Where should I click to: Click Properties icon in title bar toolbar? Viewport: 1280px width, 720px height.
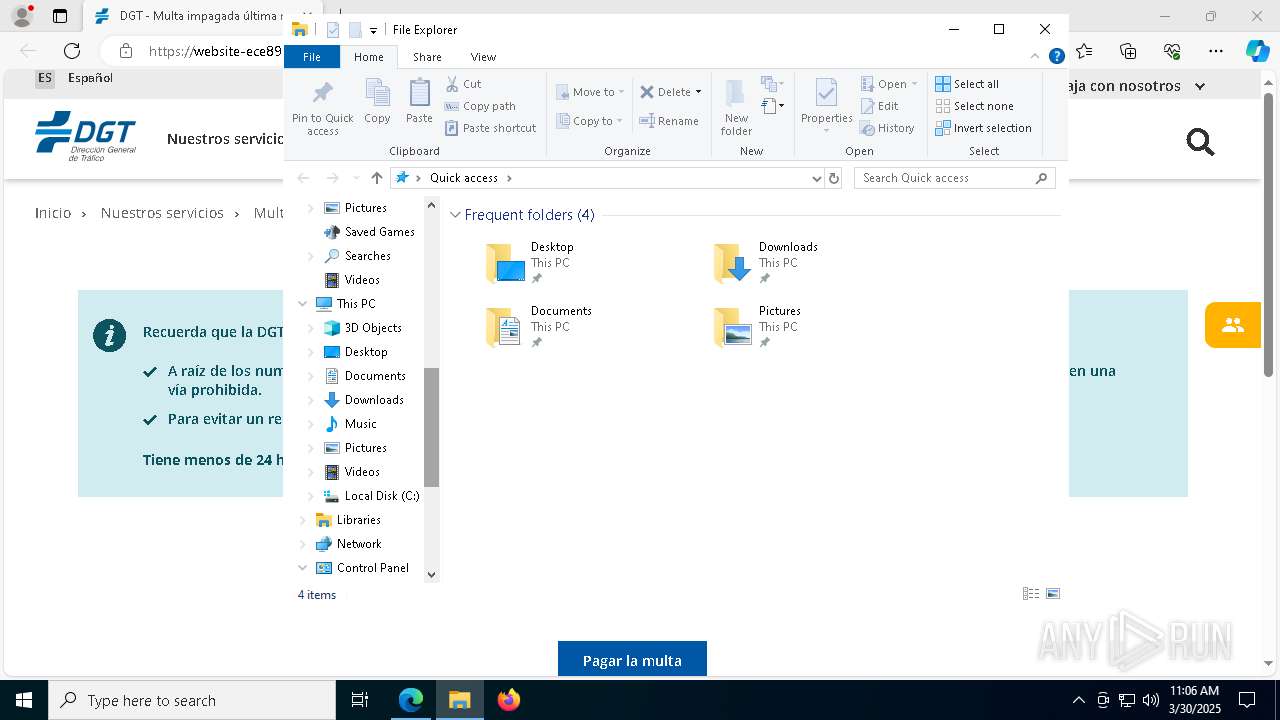point(333,30)
